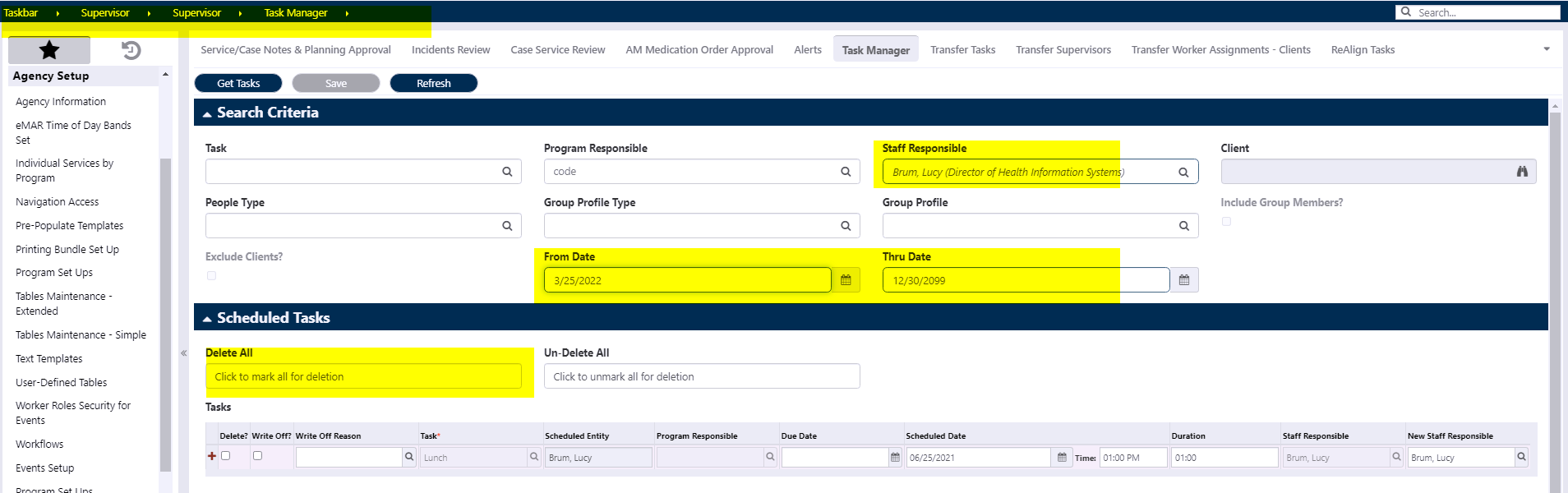The height and width of the screenshot is (493, 1568).
Task: Search Write Off Reason lookup in row
Action: click(x=409, y=457)
